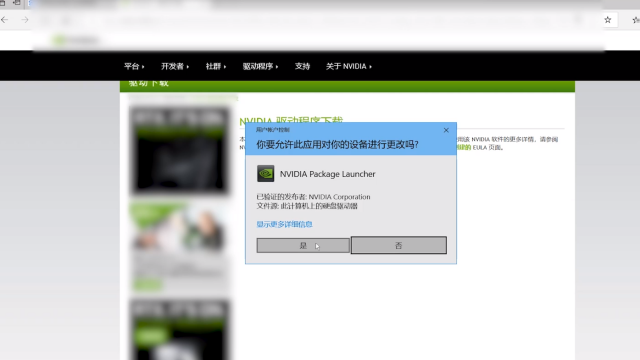Image resolution: width=640 pixels, height=360 pixels.
Task: Open the 关于 NVIDIA menu
Action: (349, 66)
